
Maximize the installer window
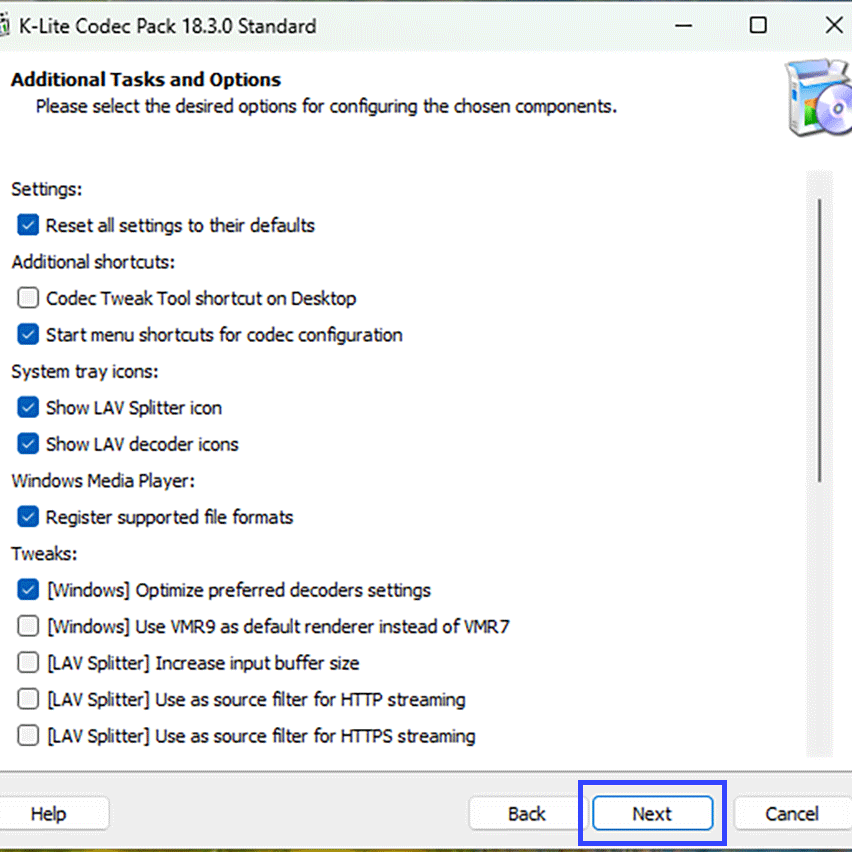pyautogui.click(x=759, y=26)
